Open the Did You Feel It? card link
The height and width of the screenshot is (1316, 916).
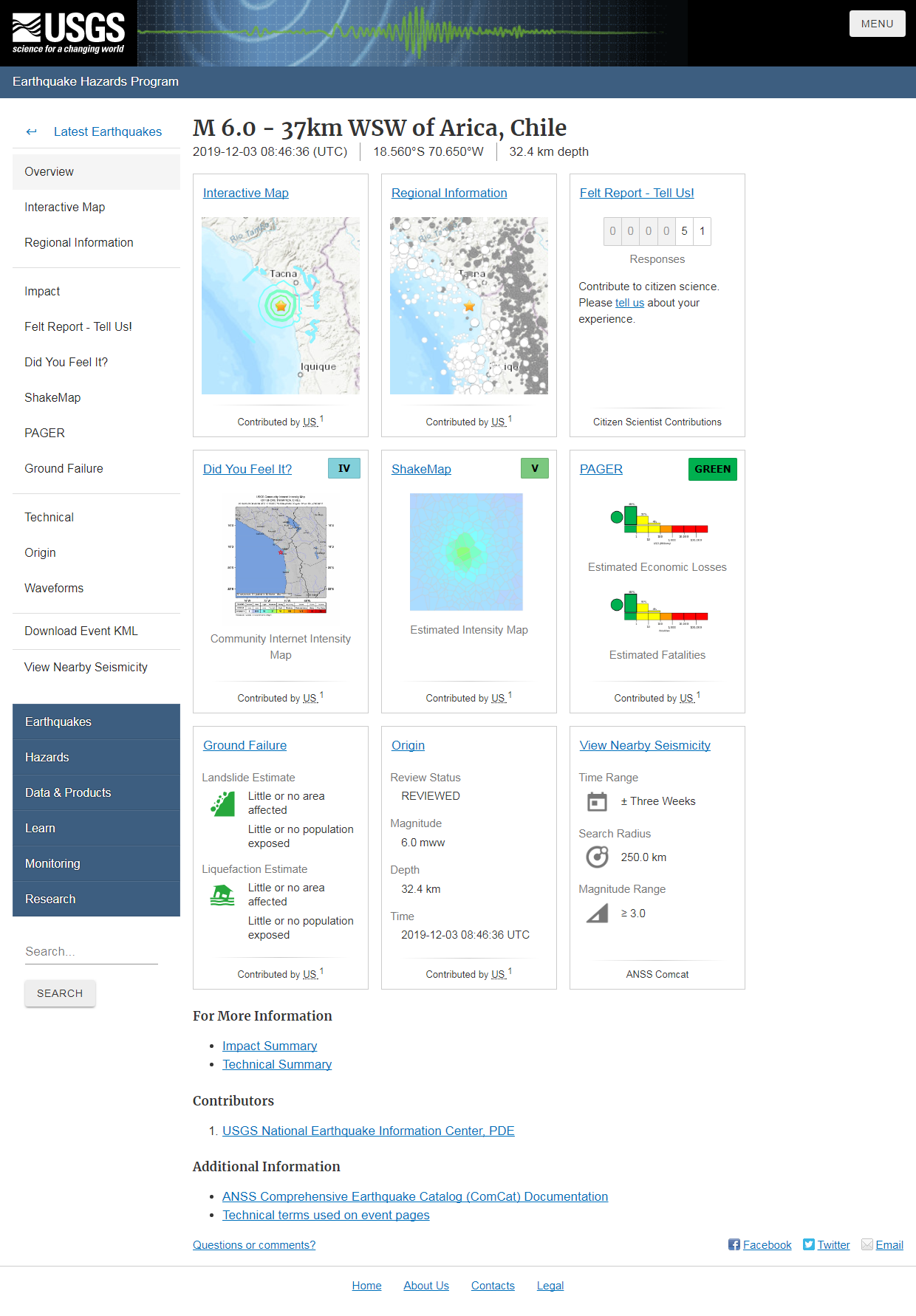pos(247,469)
